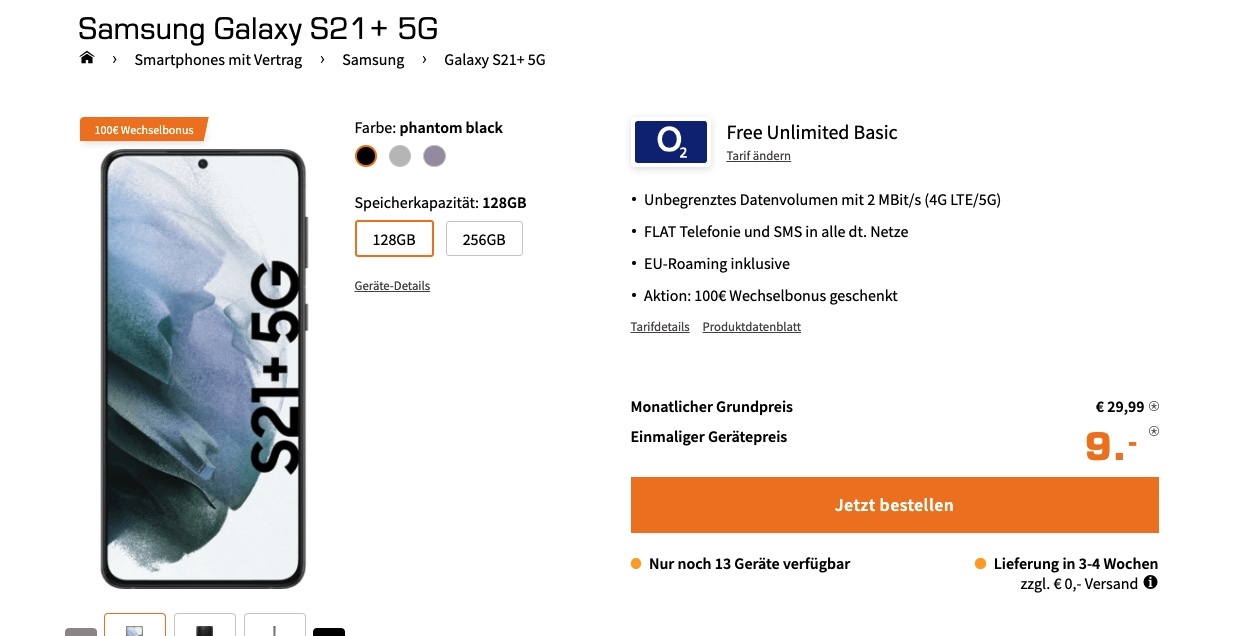Screen dimensions: 1245x636
Task: Open Smartphones mit Vertrag breadcrumb
Action: tap(218, 60)
